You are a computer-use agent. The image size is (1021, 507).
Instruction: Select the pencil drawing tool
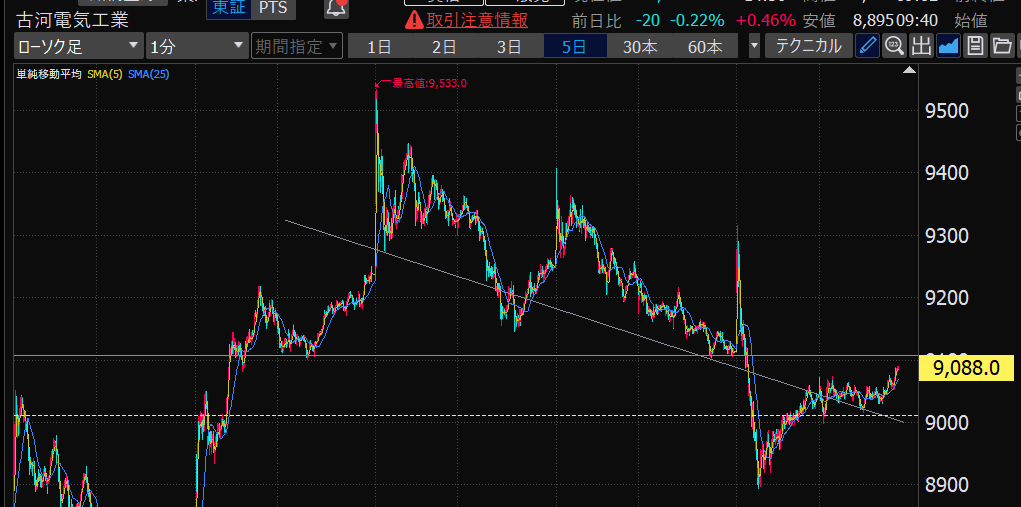point(867,46)
